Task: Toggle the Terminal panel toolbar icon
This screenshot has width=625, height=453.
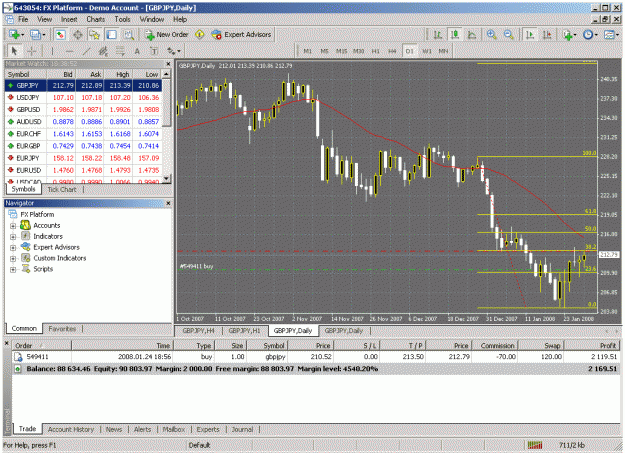Action: click(x=111, y=35)
